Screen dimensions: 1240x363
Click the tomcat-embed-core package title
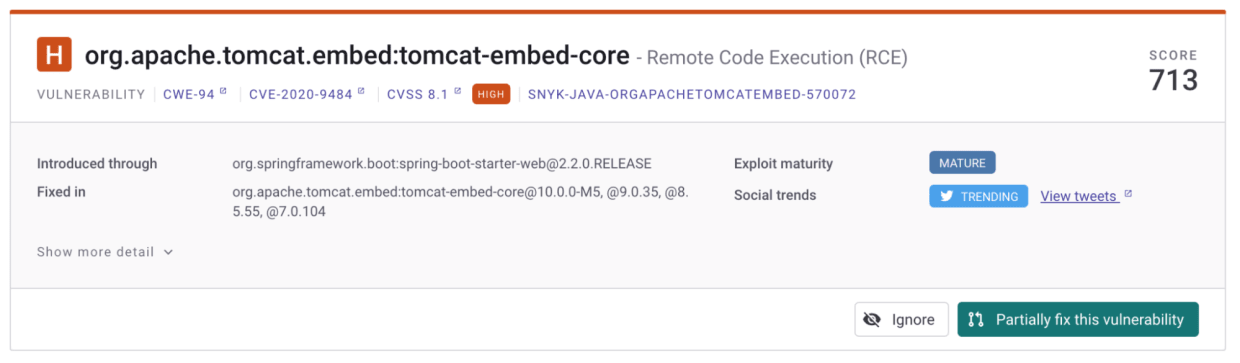357,55
